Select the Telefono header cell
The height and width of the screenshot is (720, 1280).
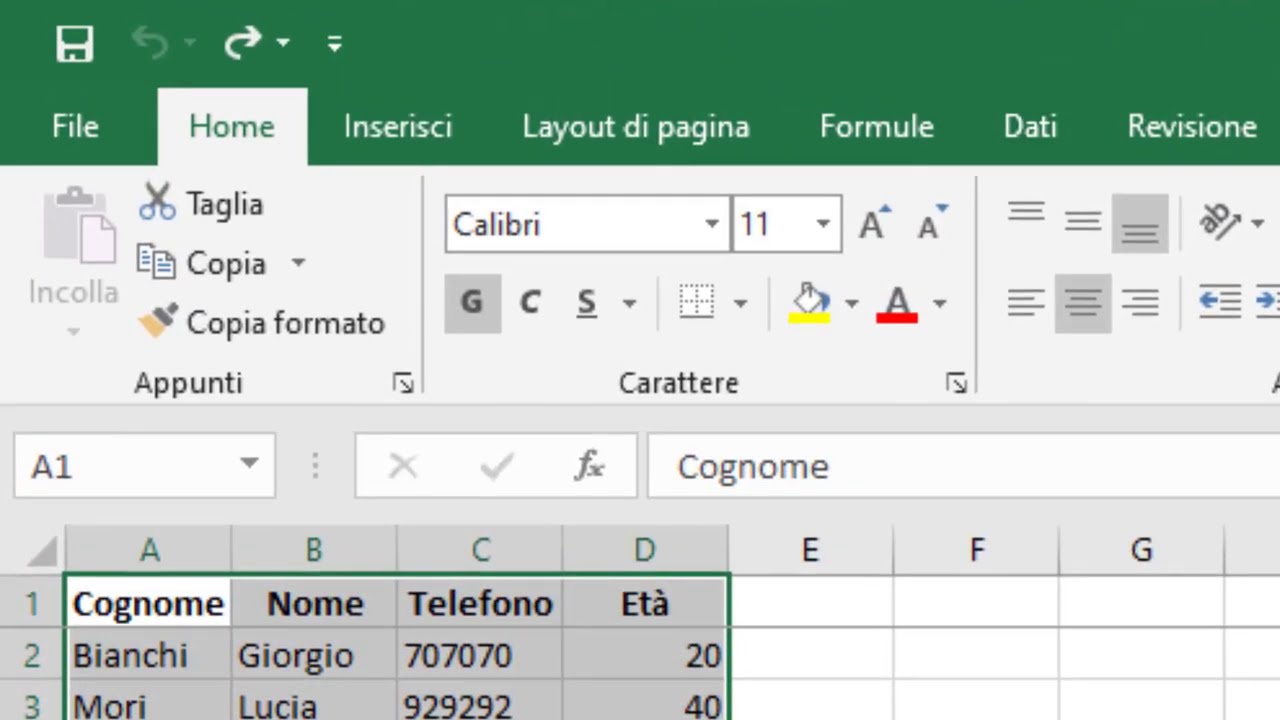(x=480, y=603)
